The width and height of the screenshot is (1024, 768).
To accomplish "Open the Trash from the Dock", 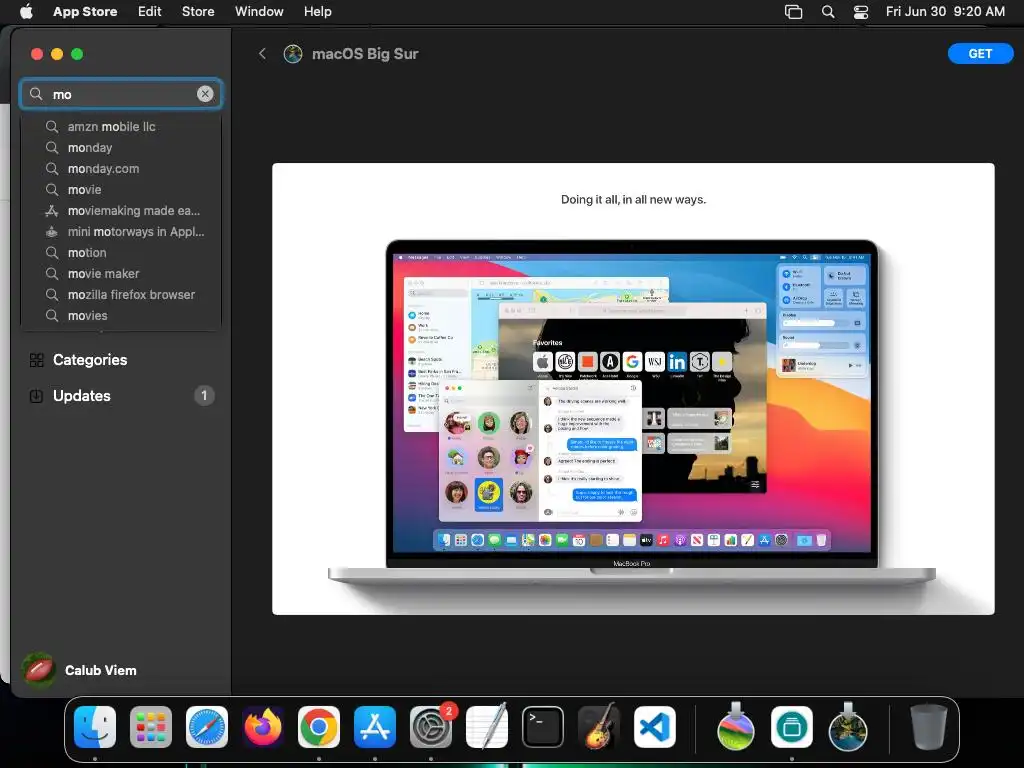I will pos(928,727).
